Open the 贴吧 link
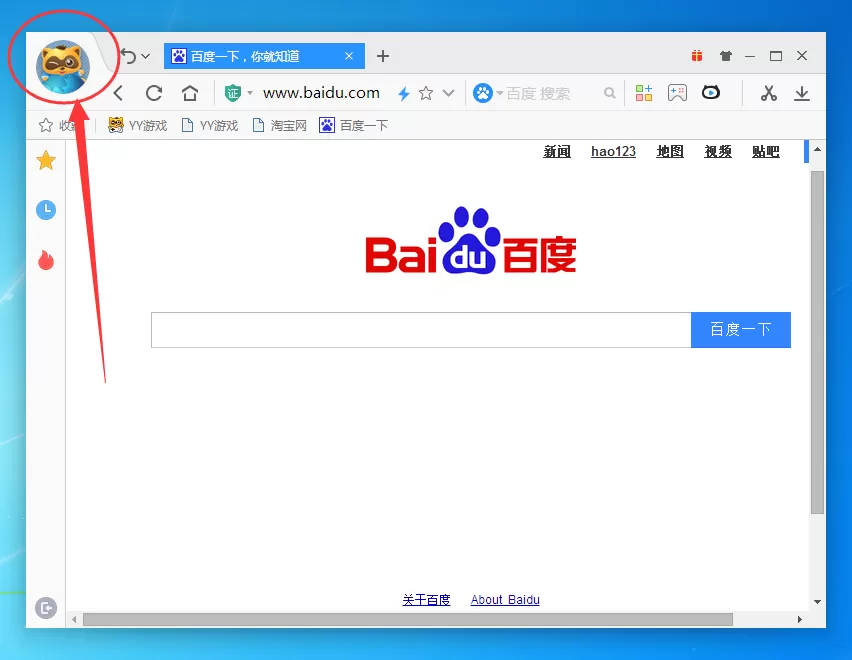 [766, 152]
